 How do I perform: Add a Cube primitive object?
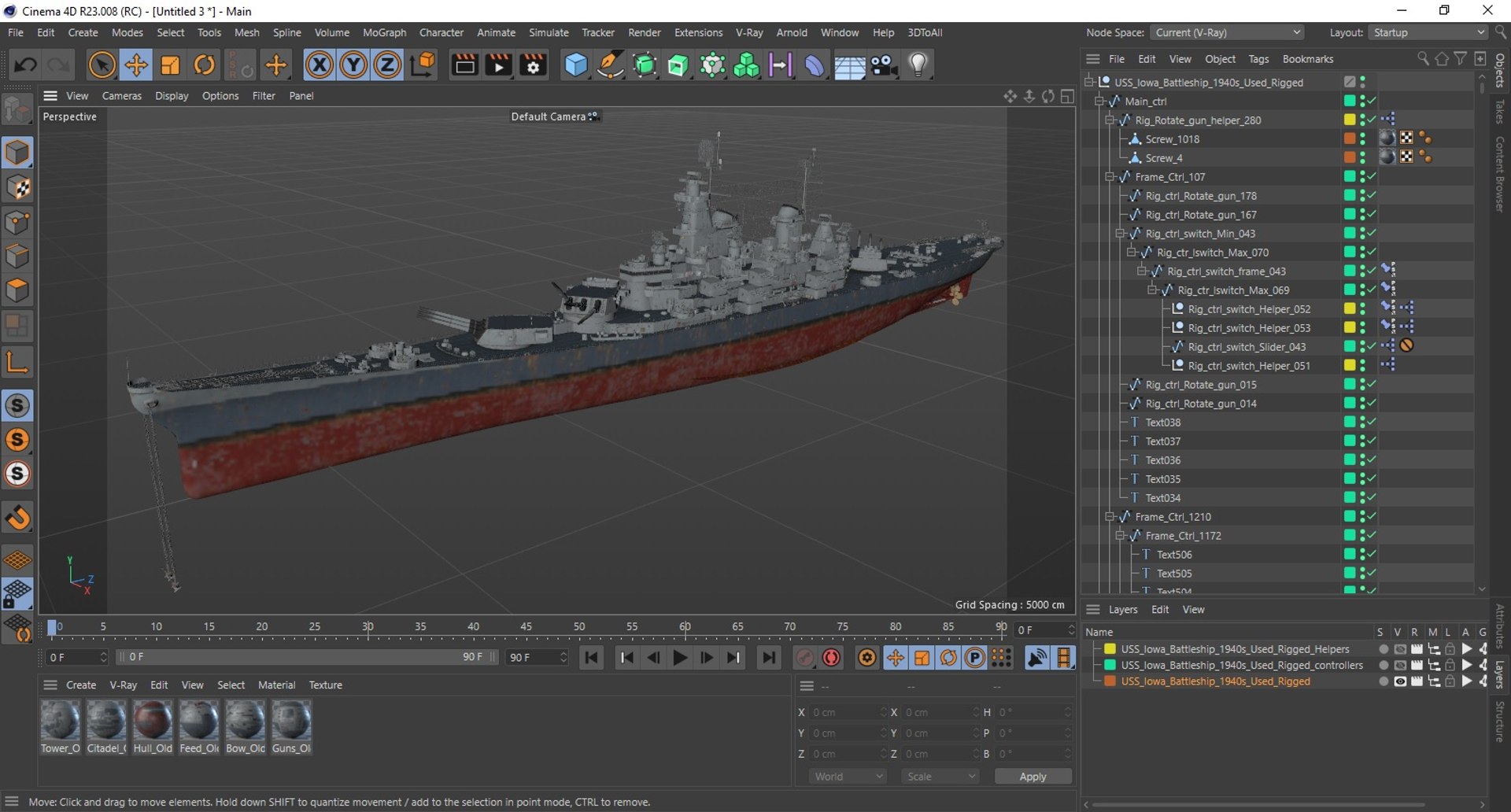[575, 65]
